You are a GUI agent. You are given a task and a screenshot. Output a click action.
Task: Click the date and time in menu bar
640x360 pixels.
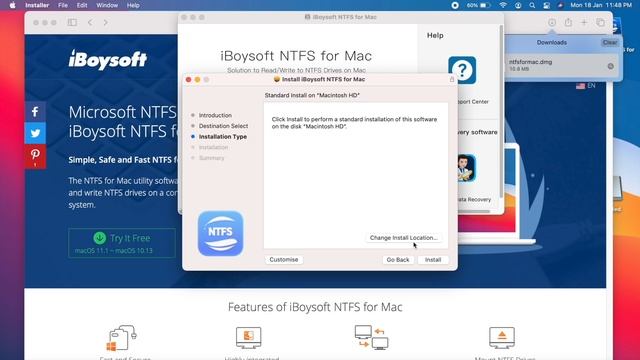click(x=601, y=5)
